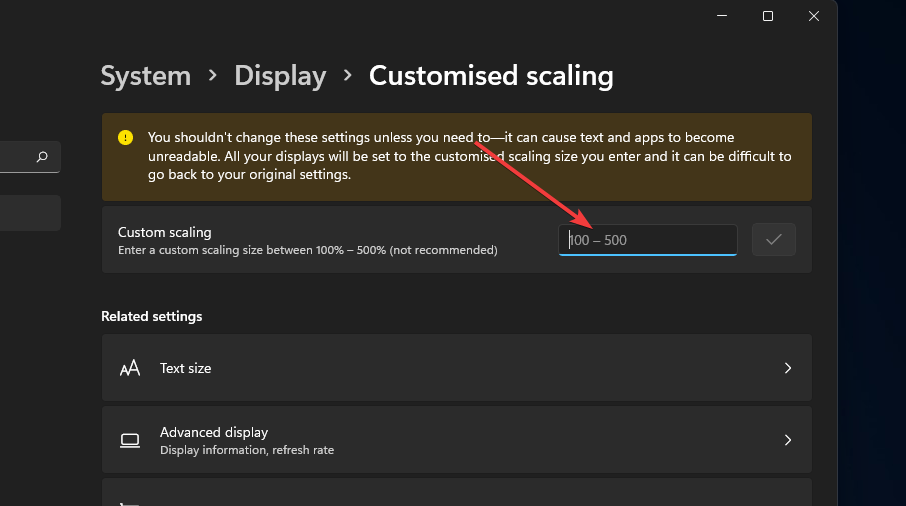Click the Related settings heading
The height and width of the screenshot is (506, 906).
152,316
